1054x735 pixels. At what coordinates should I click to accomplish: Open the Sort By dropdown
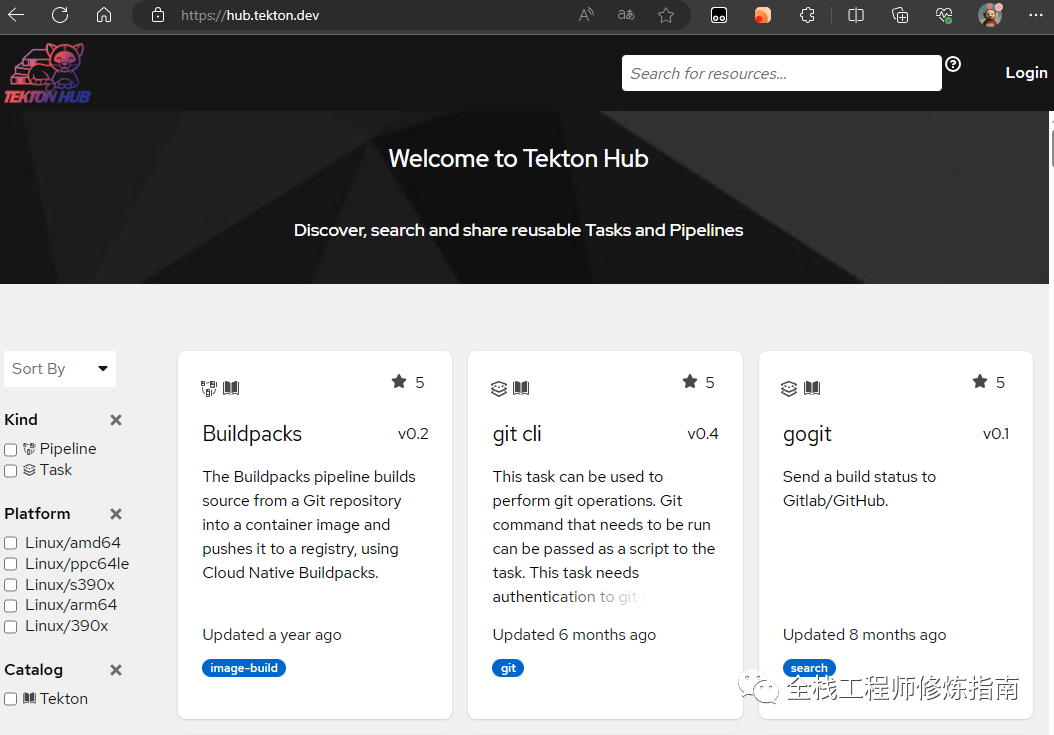[60, 369]
